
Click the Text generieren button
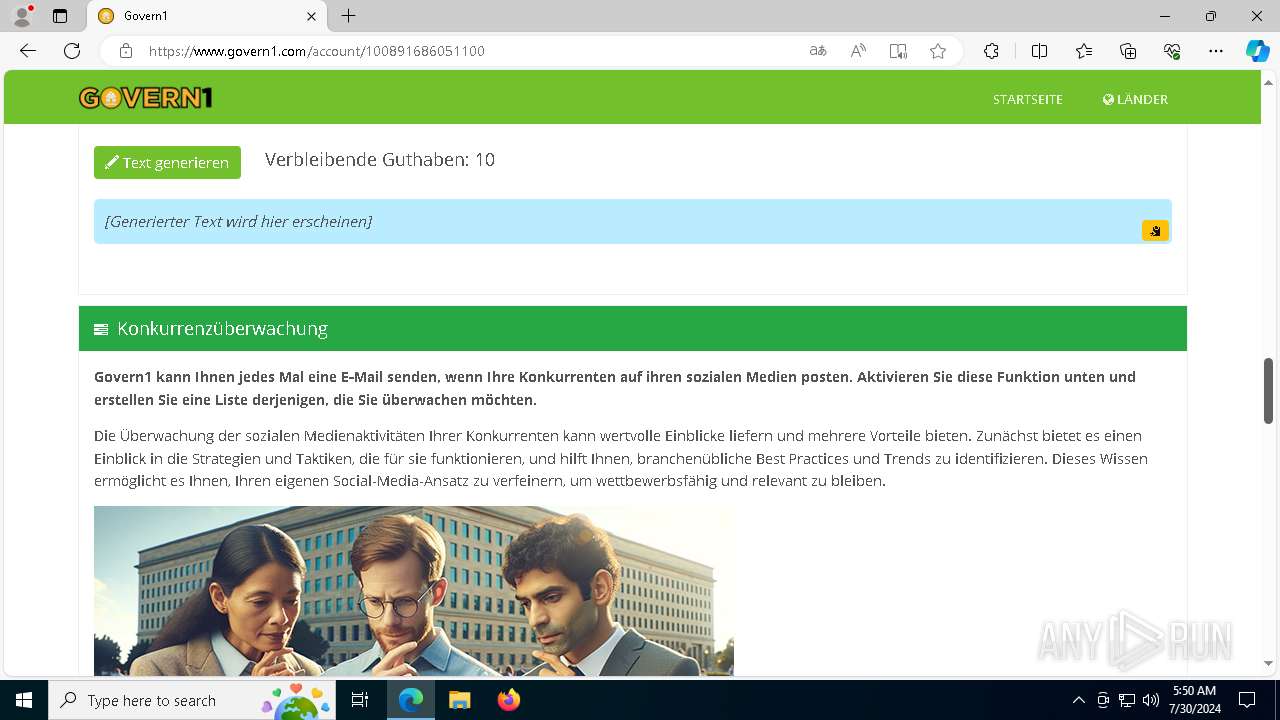pos(167,162)
